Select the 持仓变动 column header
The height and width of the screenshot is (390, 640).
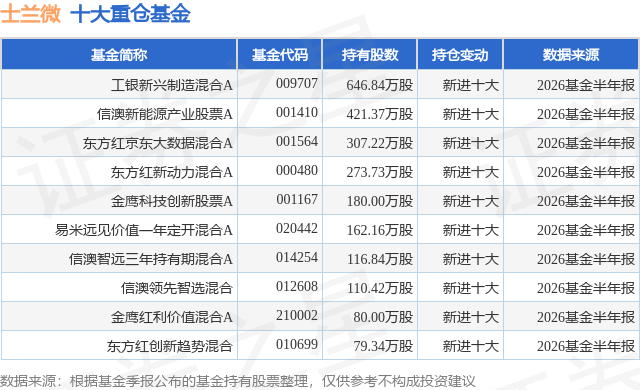click(460, 55)
